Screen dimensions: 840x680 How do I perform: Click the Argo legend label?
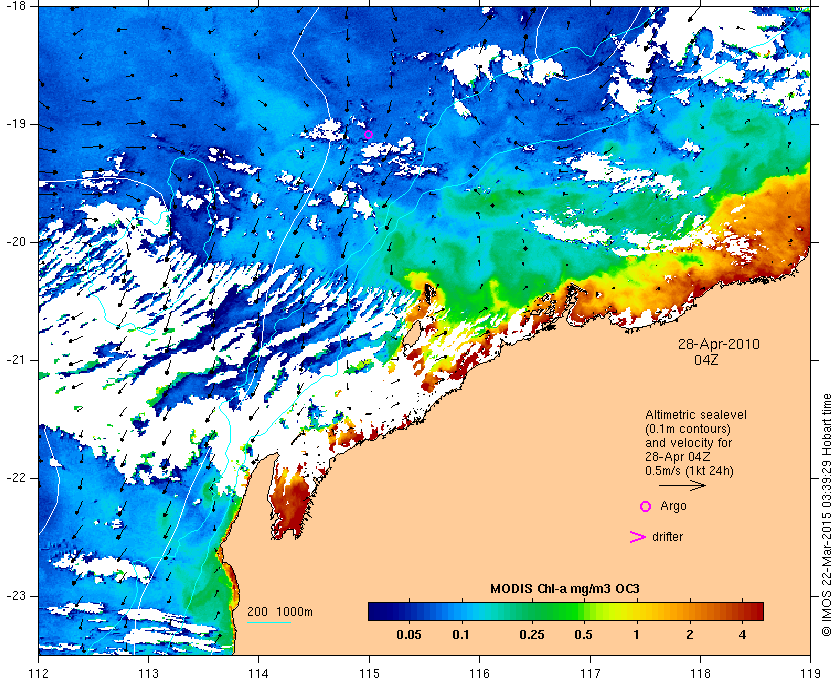[x=673, y=506]
